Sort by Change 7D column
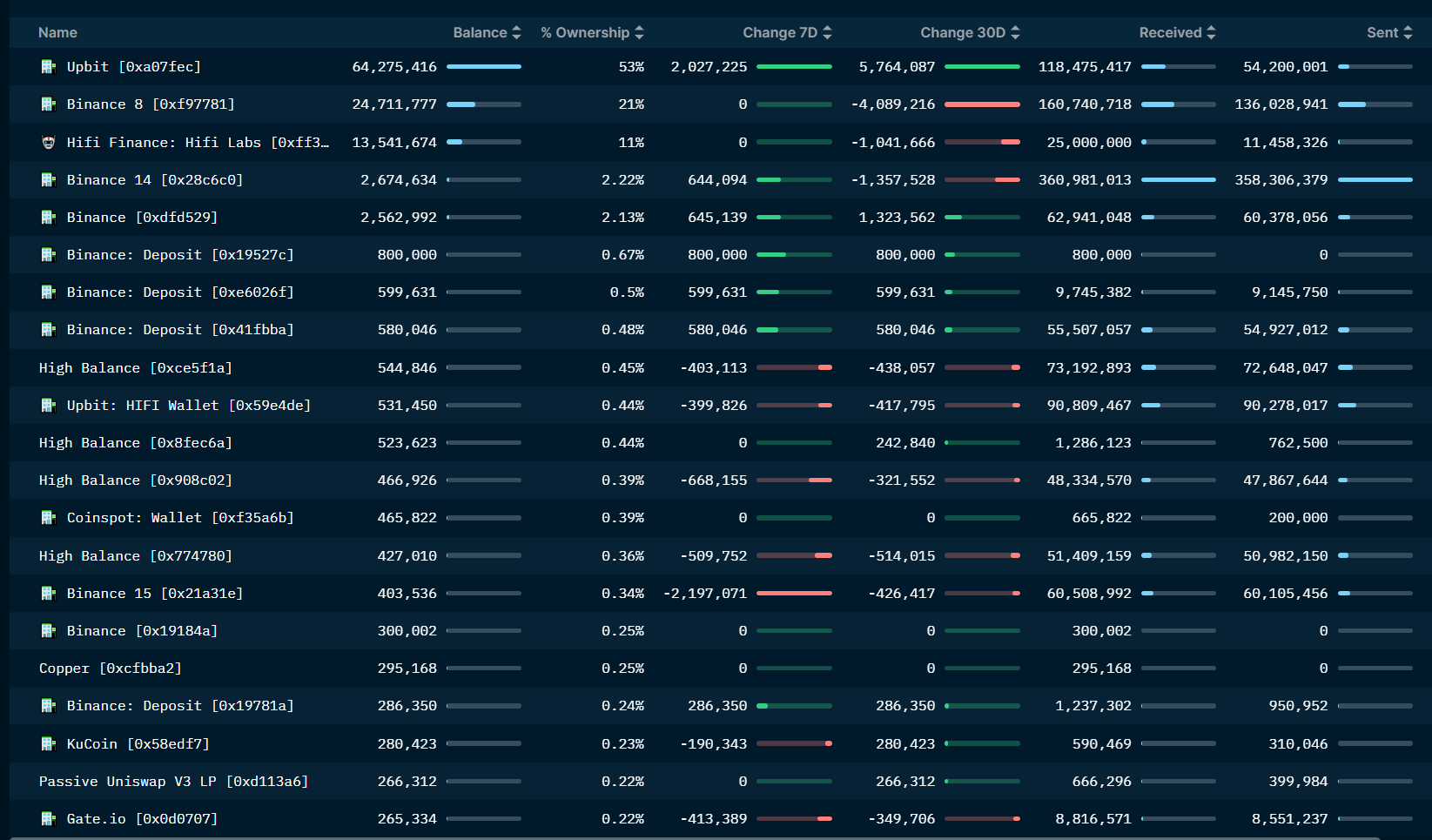The image size is (1432, 840). (x=786, y=32)
